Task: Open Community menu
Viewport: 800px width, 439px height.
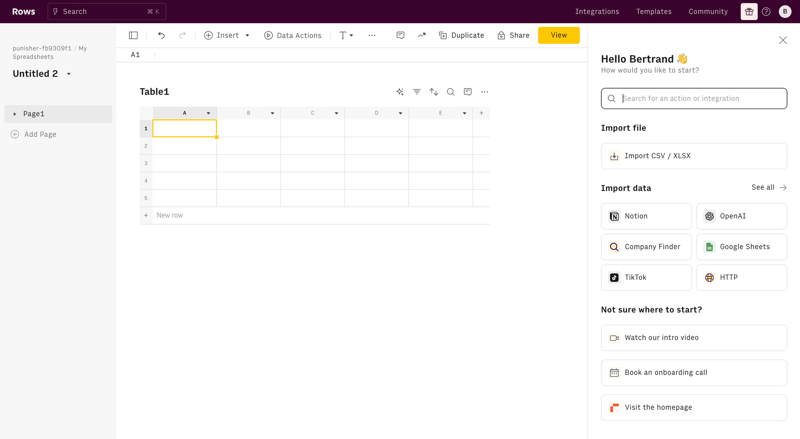Action: click(x=708, y=11)
